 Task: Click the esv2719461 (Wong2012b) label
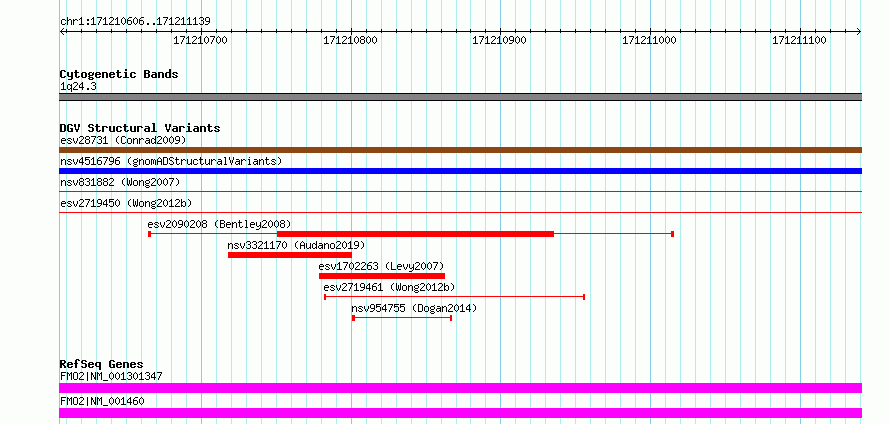coord(389,287)
